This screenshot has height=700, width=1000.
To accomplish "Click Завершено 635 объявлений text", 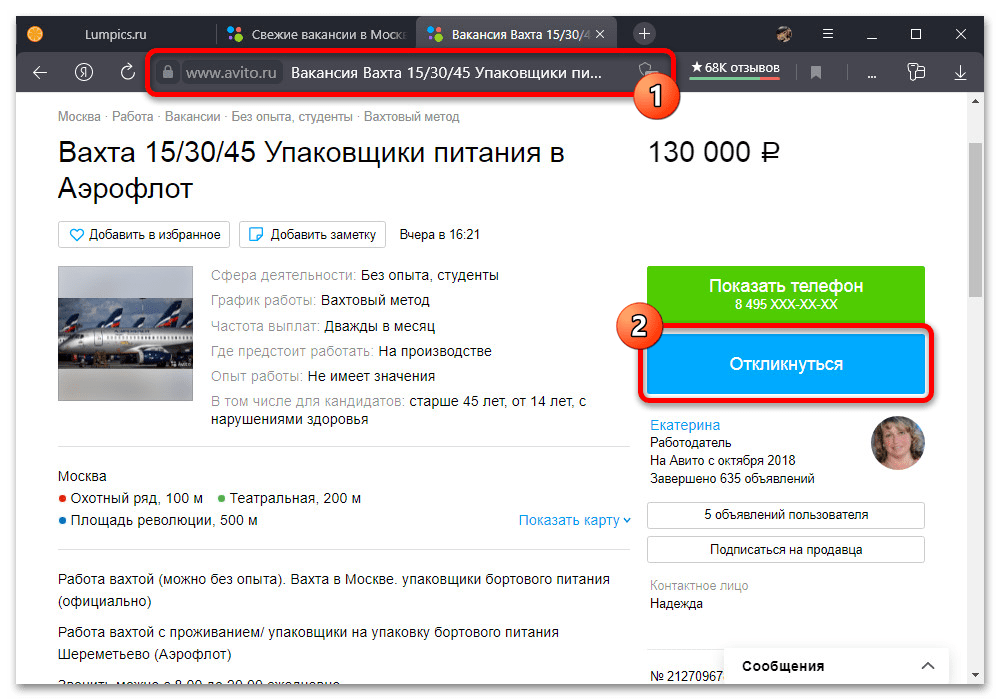I will pos(732,479).
